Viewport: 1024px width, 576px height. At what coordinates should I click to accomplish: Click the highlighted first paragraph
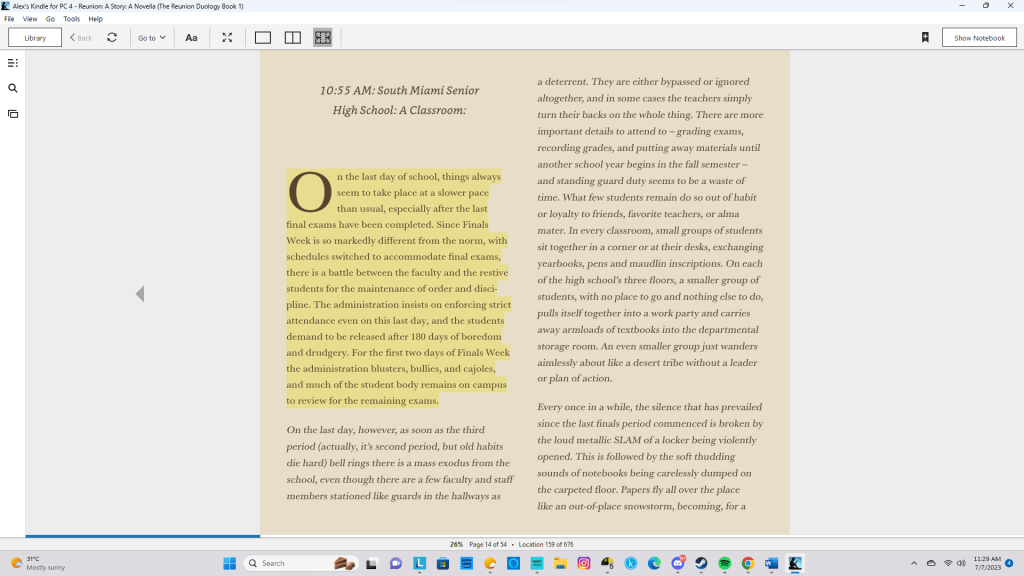(x=400, y=290)
